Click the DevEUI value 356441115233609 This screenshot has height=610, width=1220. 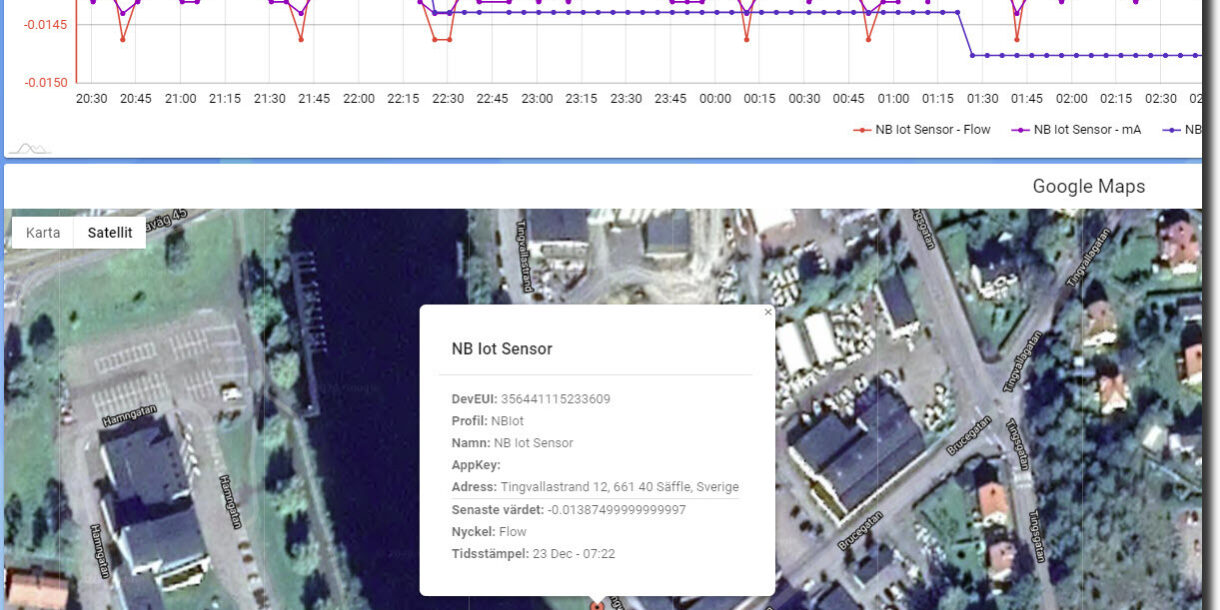pos(555,399)
